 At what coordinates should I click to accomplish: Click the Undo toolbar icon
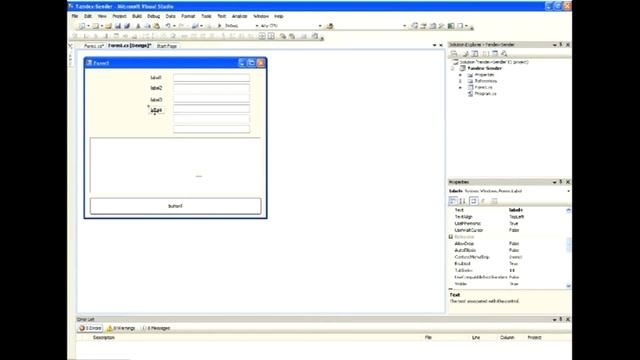pyautogui.click(x=168, y=26)
